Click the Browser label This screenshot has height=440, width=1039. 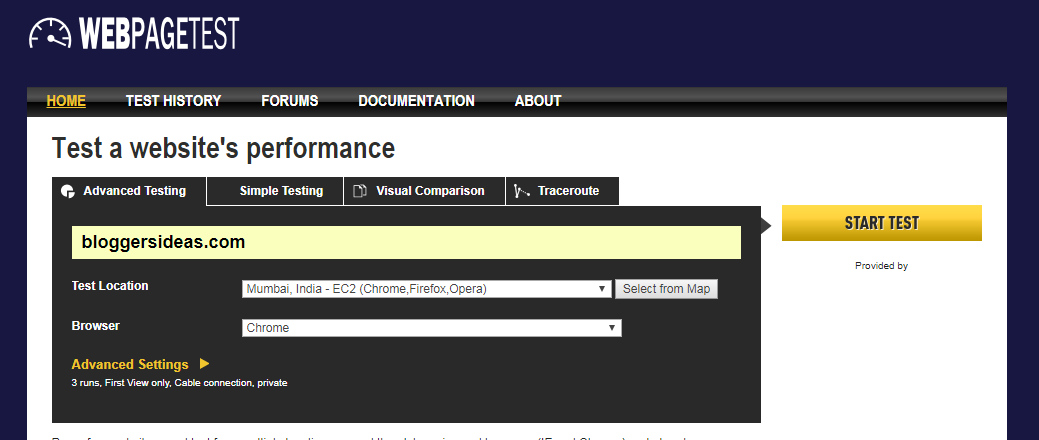[95, 326]
